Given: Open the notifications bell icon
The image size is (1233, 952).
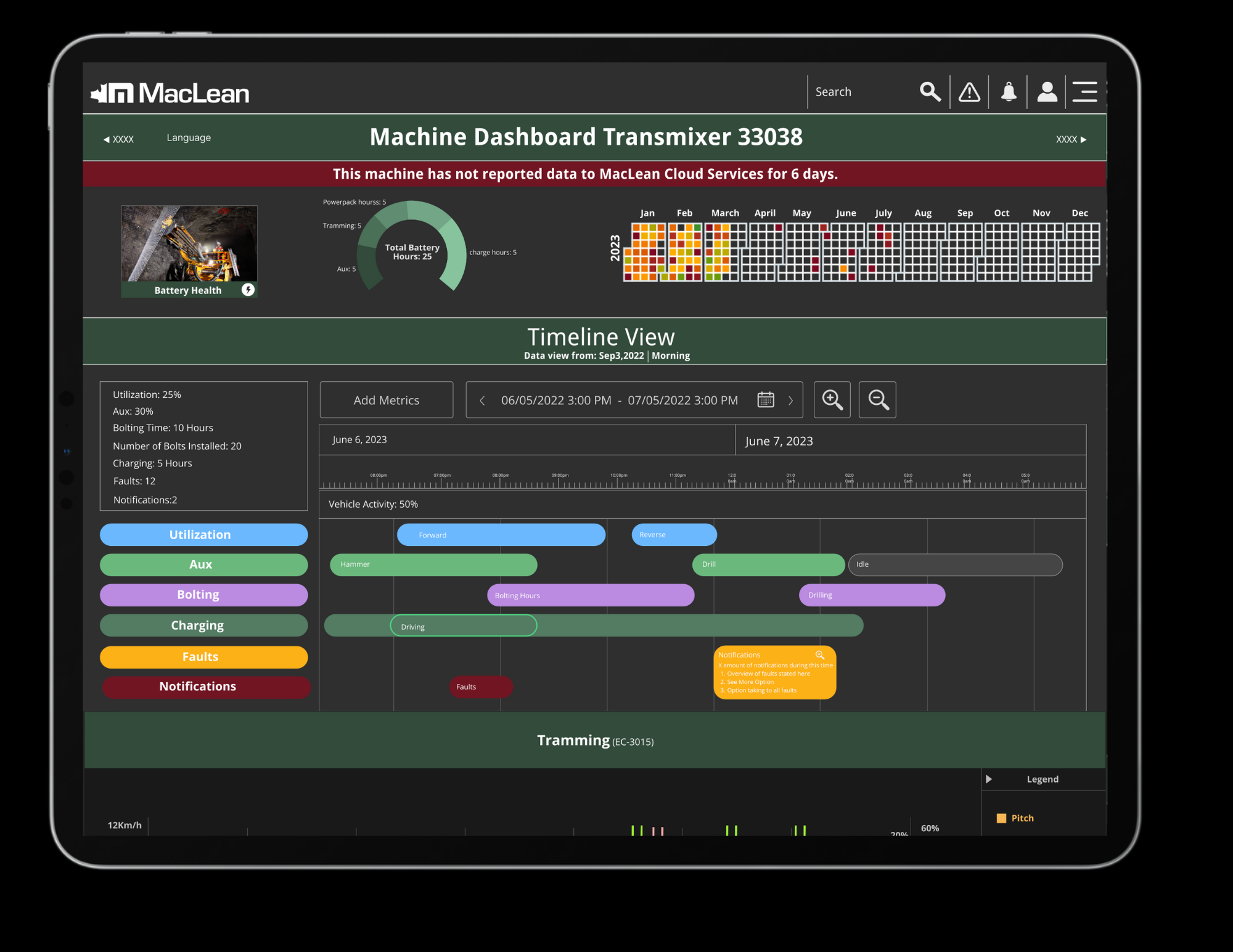Looking at the screenshot, I should 1009,92.
